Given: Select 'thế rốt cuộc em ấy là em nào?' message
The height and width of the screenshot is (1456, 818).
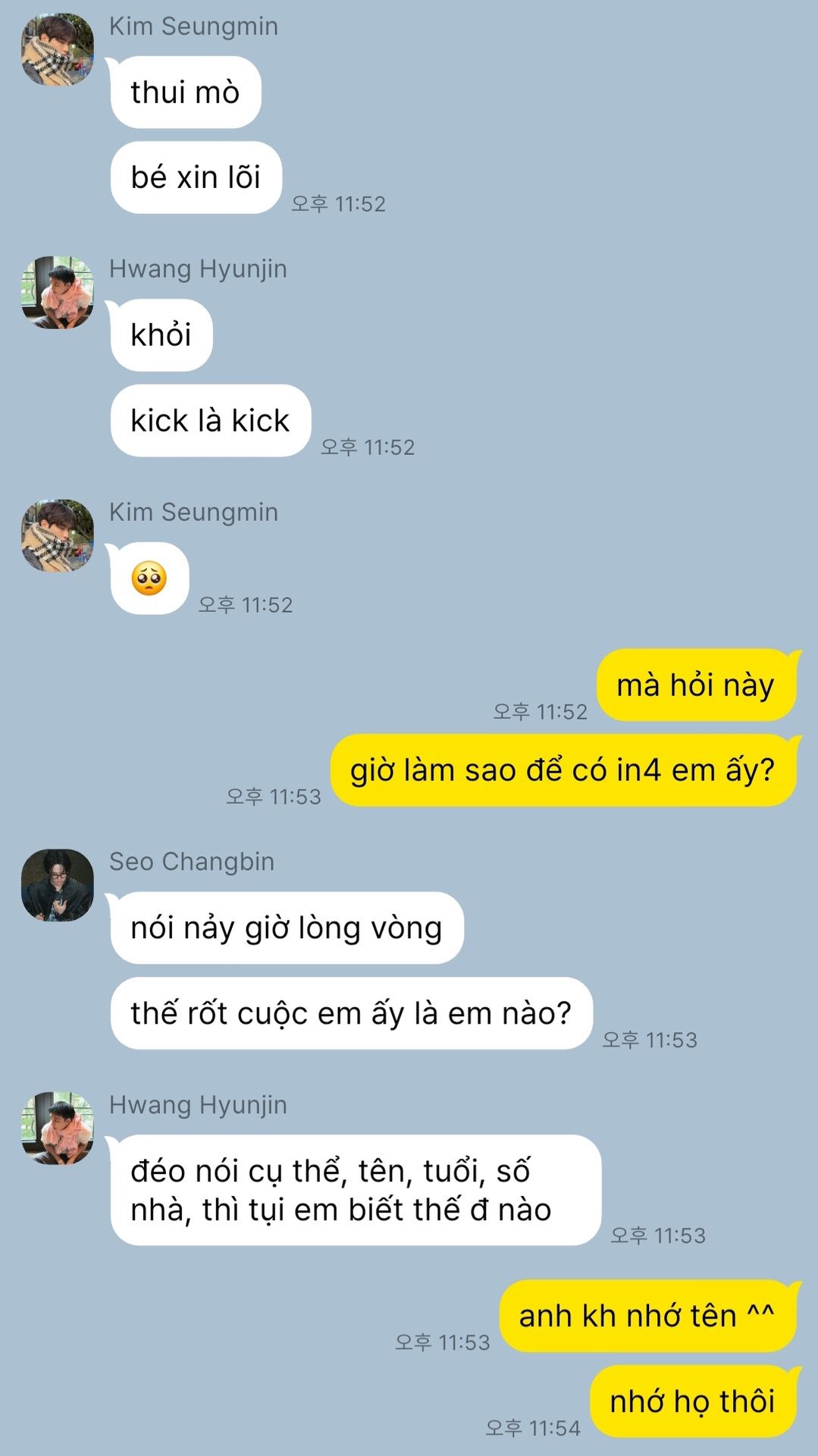Looking at the screenshot, I should click(x=352, y=1013).
